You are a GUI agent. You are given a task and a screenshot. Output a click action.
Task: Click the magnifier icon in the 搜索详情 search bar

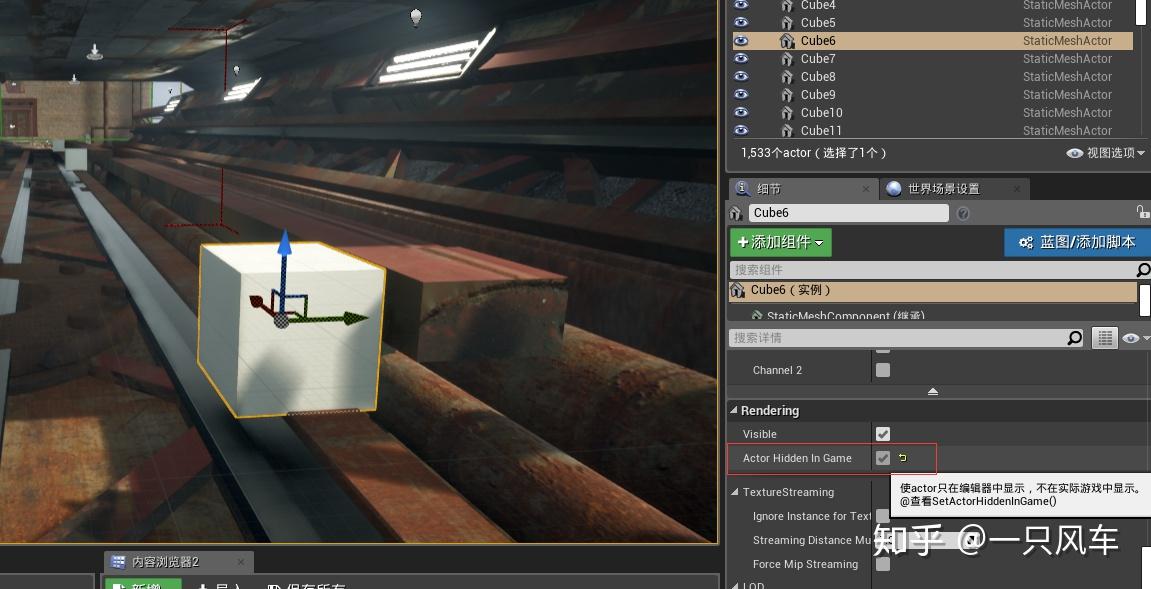(1075, 337)
